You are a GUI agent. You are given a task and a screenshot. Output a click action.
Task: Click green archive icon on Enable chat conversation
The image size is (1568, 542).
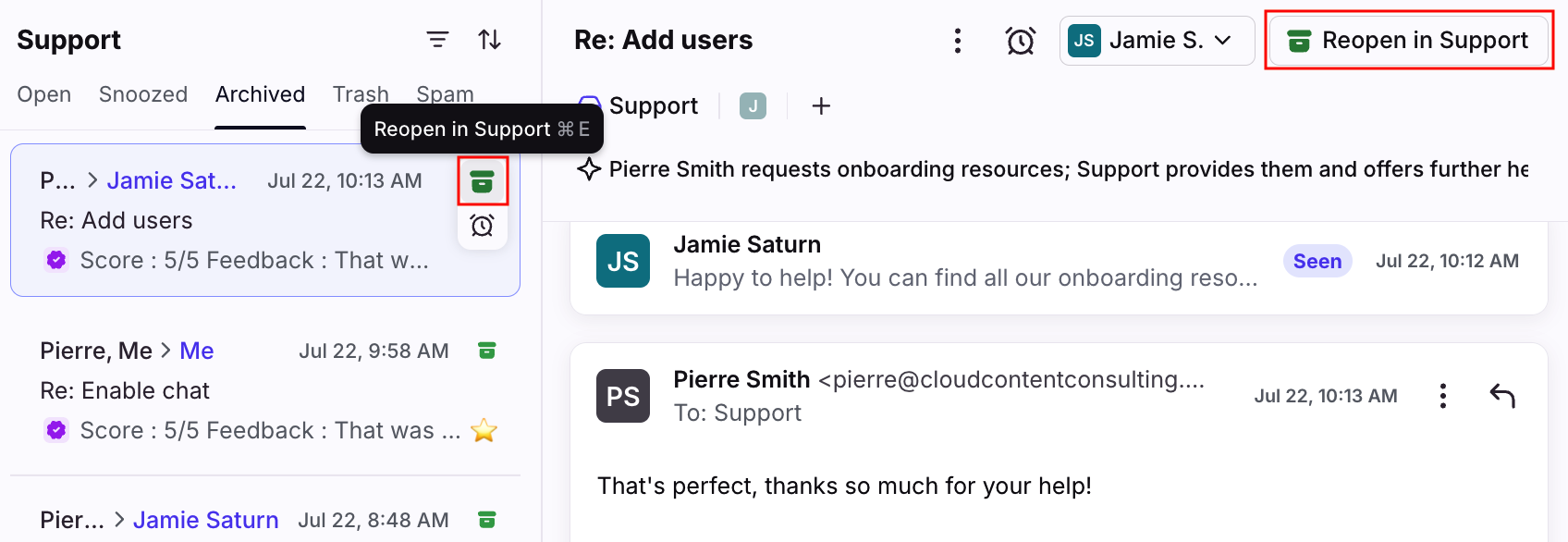pyautogui.click(x=487, y=351)
